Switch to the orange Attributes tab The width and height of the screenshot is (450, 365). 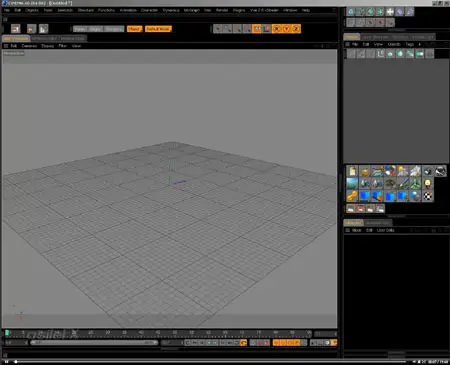(353, 223)
